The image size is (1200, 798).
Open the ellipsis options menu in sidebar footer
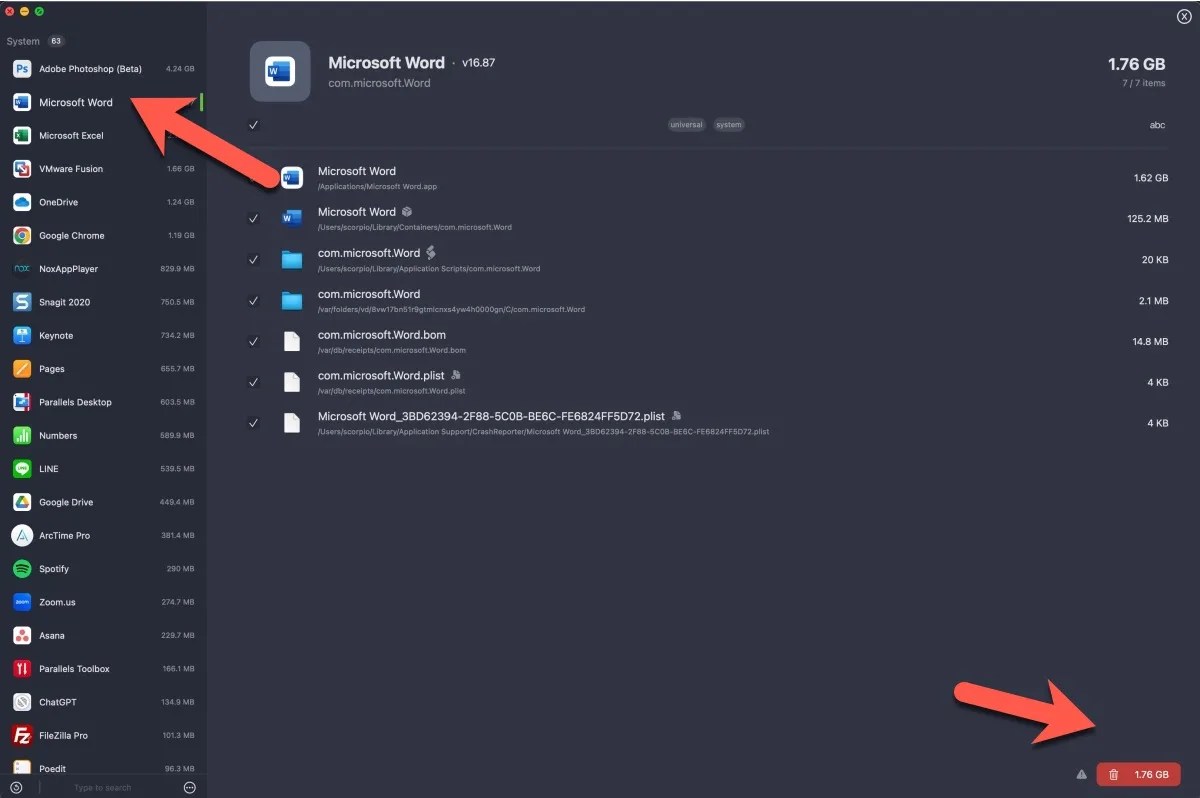(190, 788)
